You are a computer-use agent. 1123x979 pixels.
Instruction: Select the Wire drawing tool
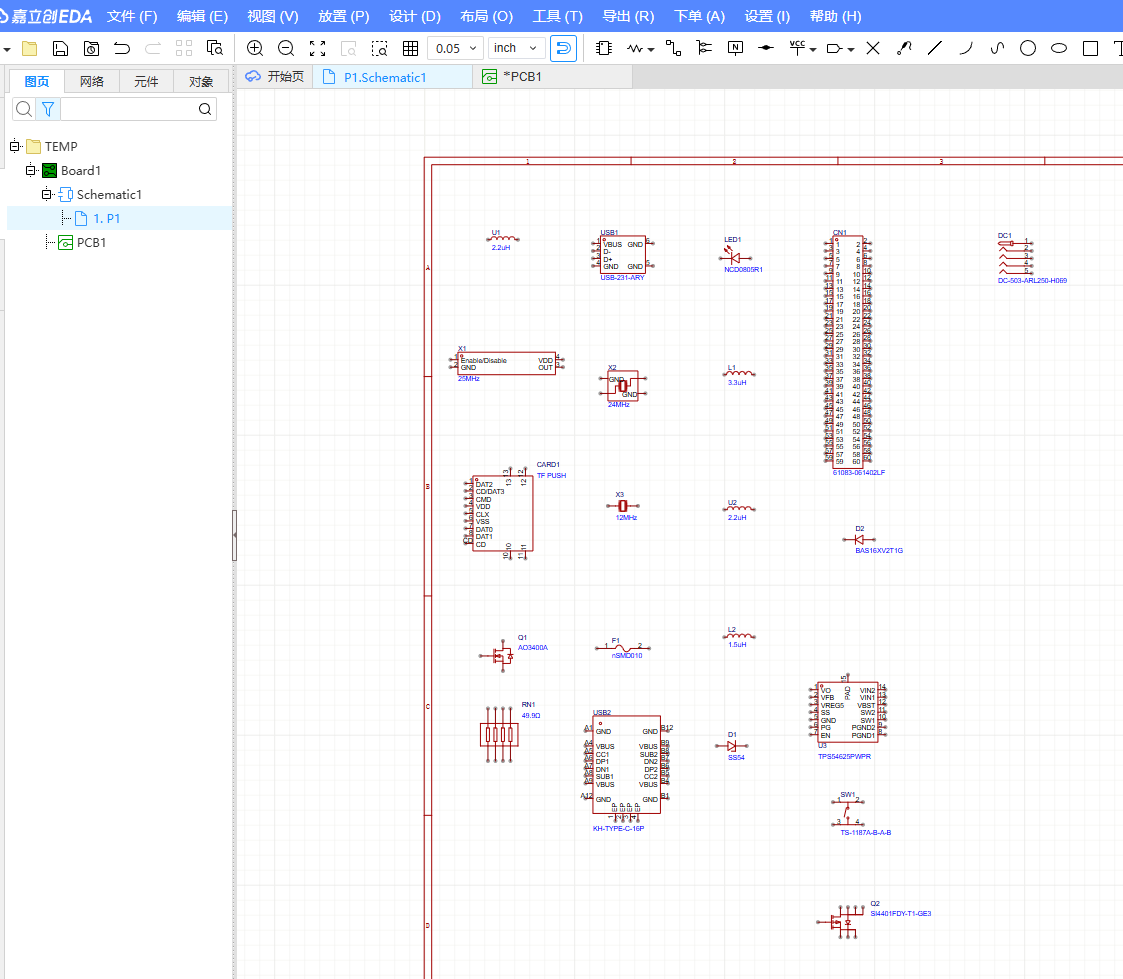click(673, 49)
